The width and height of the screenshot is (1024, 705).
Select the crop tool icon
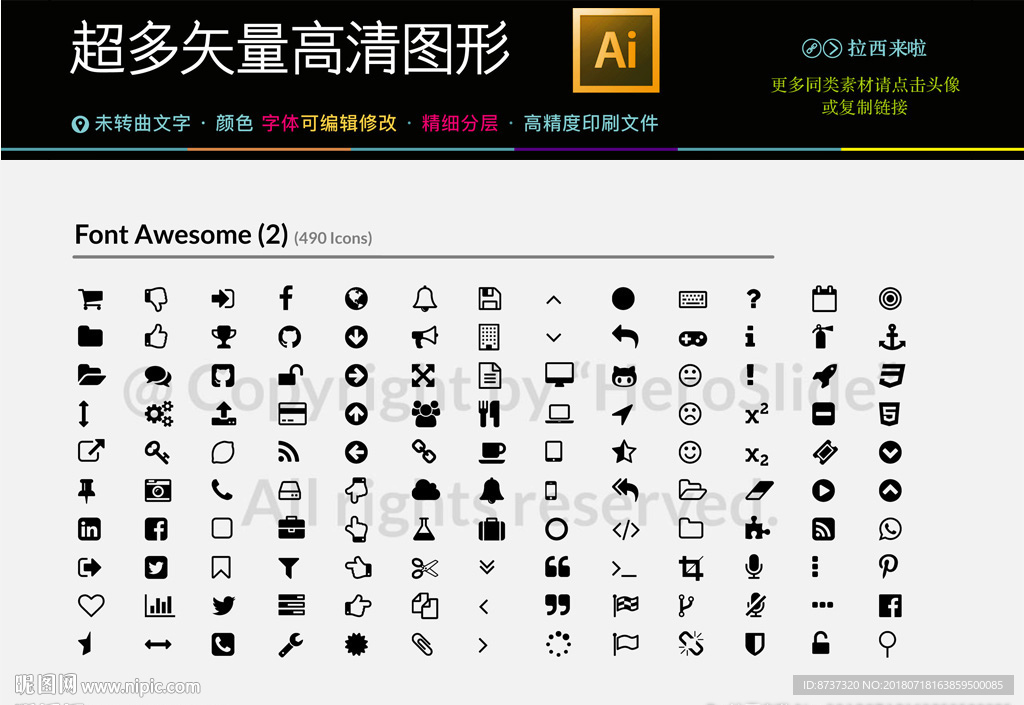tap(691, 567)
